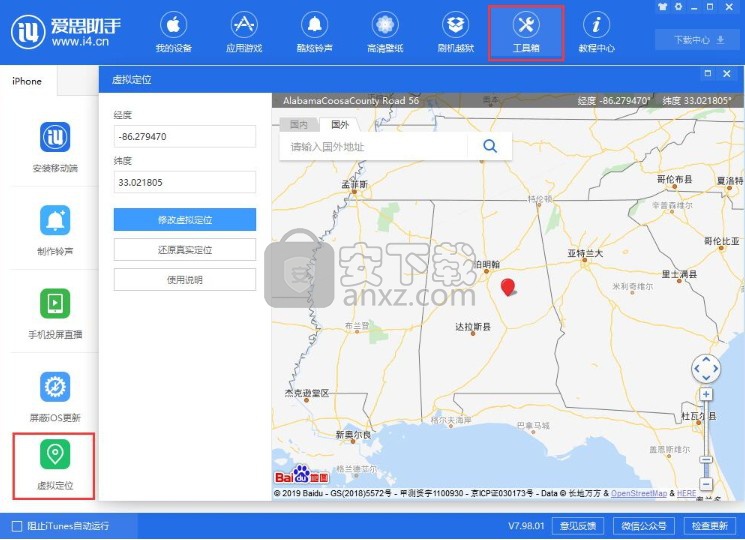
Task: Open 高清壁纸 wallpapers section
Action: click(x=385, y=32)
